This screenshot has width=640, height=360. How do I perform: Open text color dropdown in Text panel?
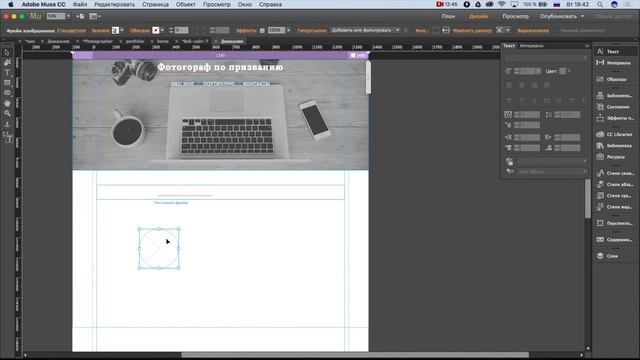[569, 71]
